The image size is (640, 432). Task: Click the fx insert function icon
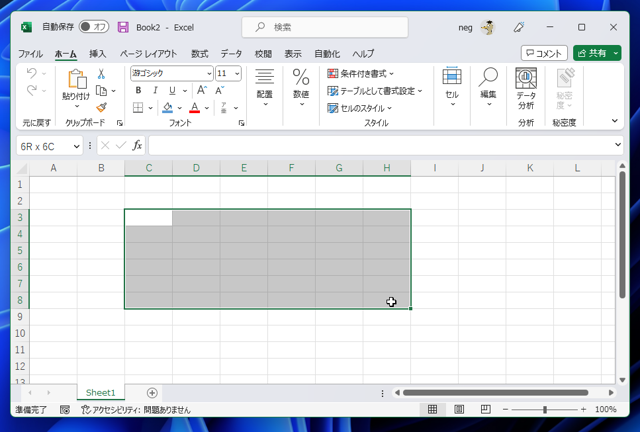(x=137, y=145)
